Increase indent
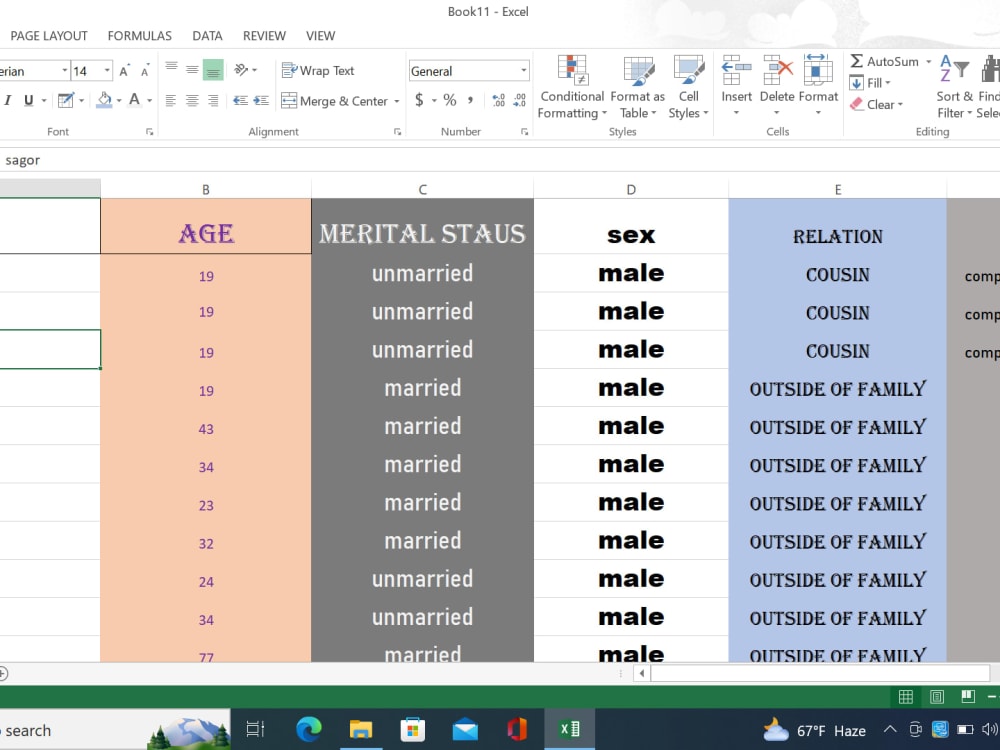 [261, 100]
